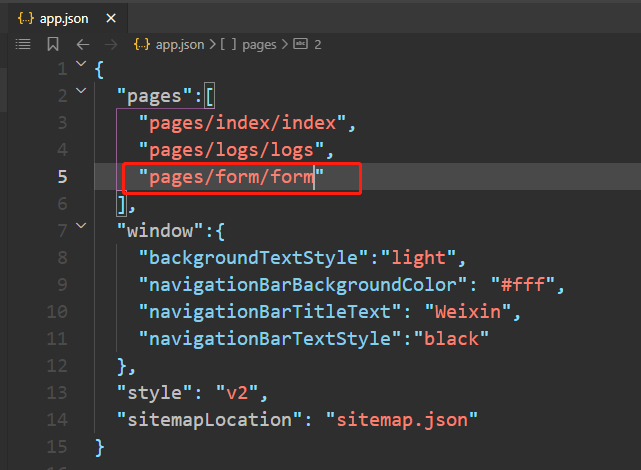Click line number 5 in the gutter

(x=62, y=177)
